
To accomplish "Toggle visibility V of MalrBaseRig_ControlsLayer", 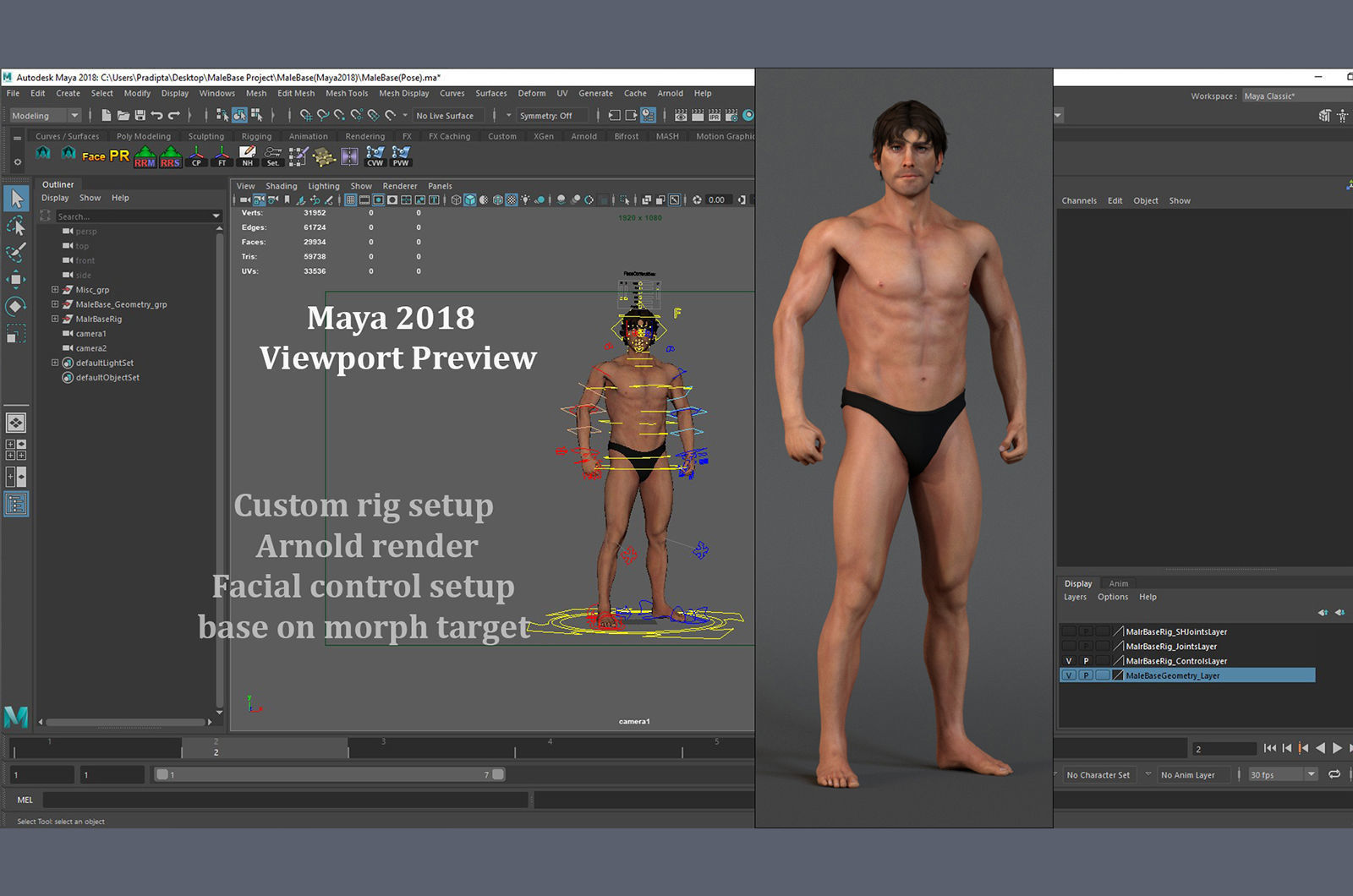I will [1069, 661].
